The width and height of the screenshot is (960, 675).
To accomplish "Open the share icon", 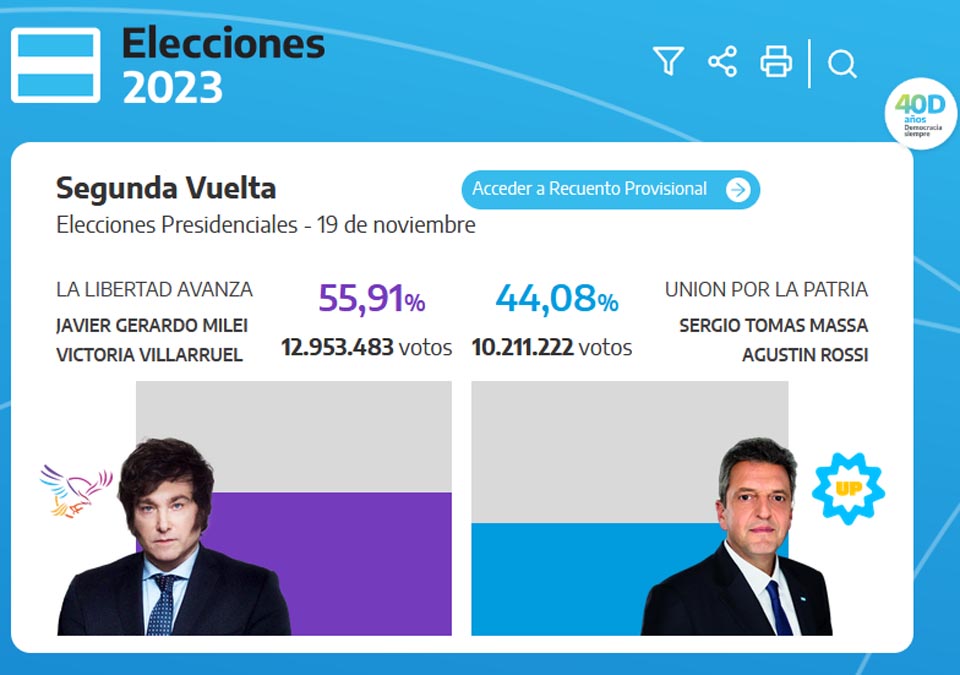I will (722, 62).
